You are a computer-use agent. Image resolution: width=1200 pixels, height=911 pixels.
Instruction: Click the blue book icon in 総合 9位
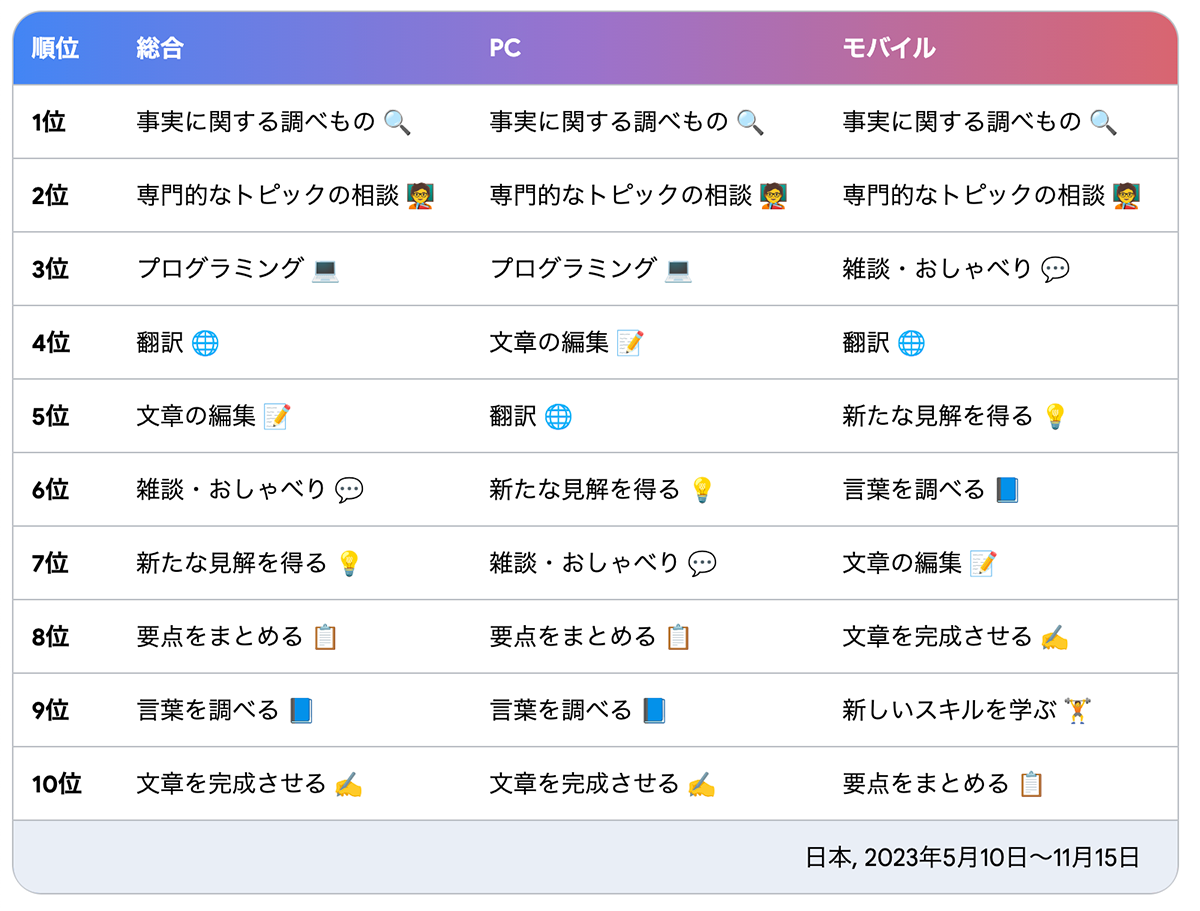(301, 711)
